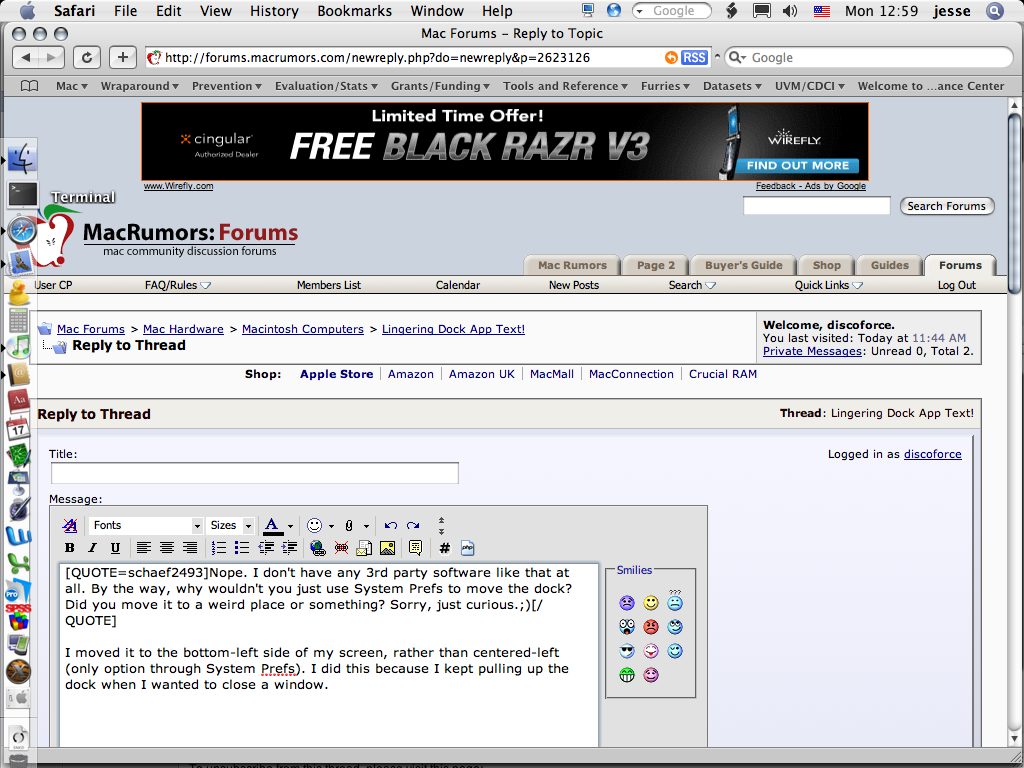
Task: Insert the frown smilie from Smilies box
Action: [627, 603]
